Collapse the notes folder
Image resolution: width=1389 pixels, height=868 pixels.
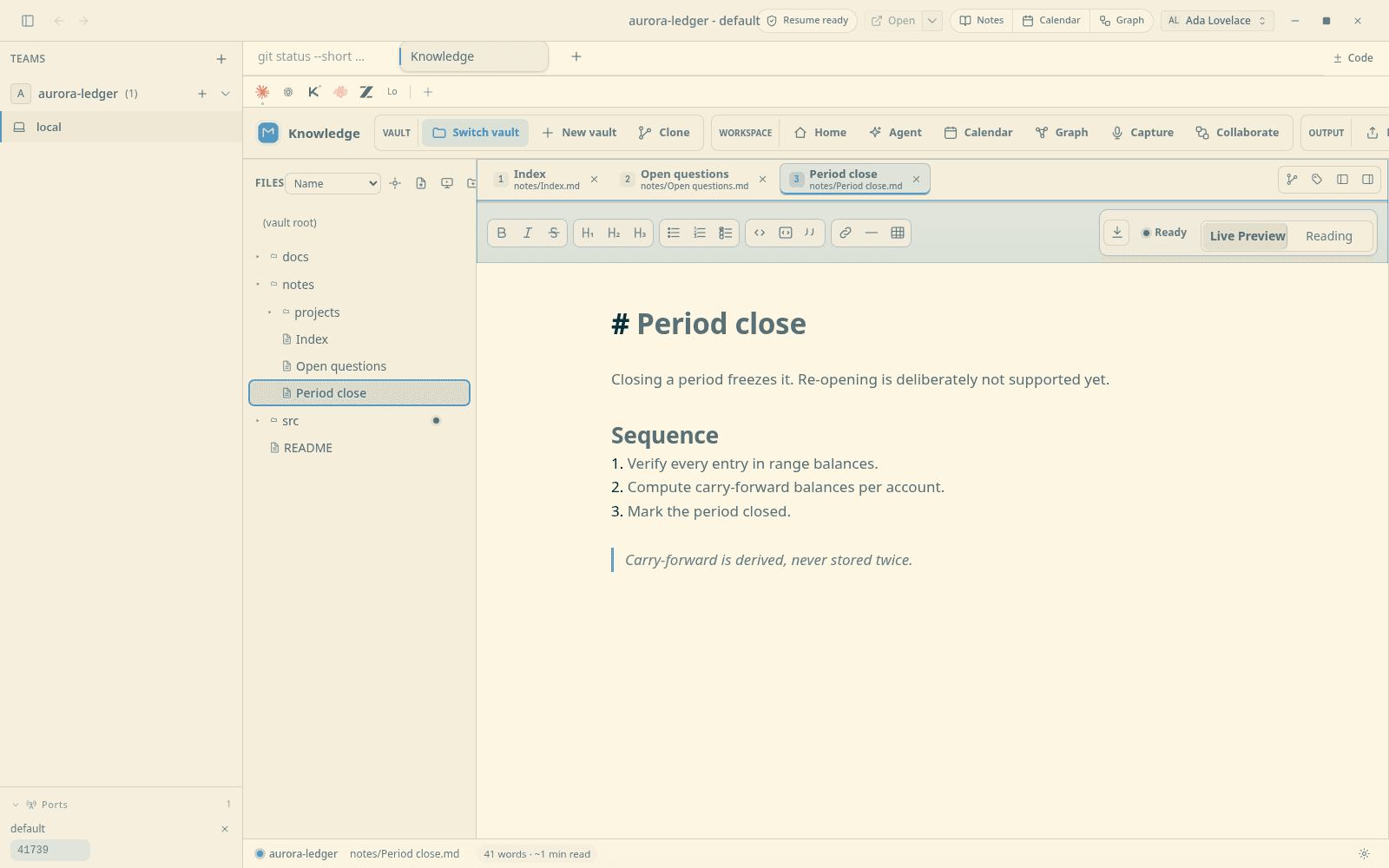pyautogui.click(x=258, y=285)
